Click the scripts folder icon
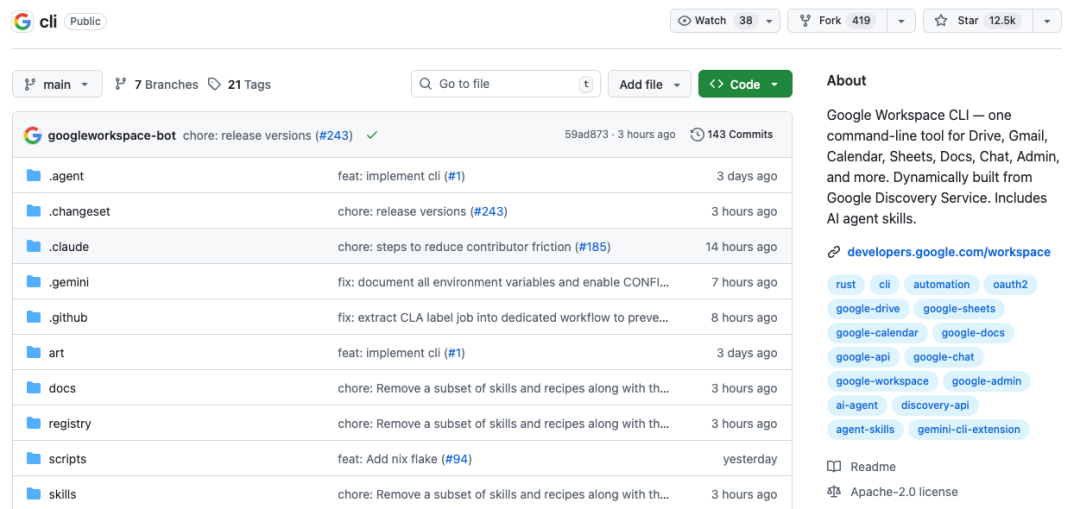This screenshot has width=1080, height=509. 33,459
